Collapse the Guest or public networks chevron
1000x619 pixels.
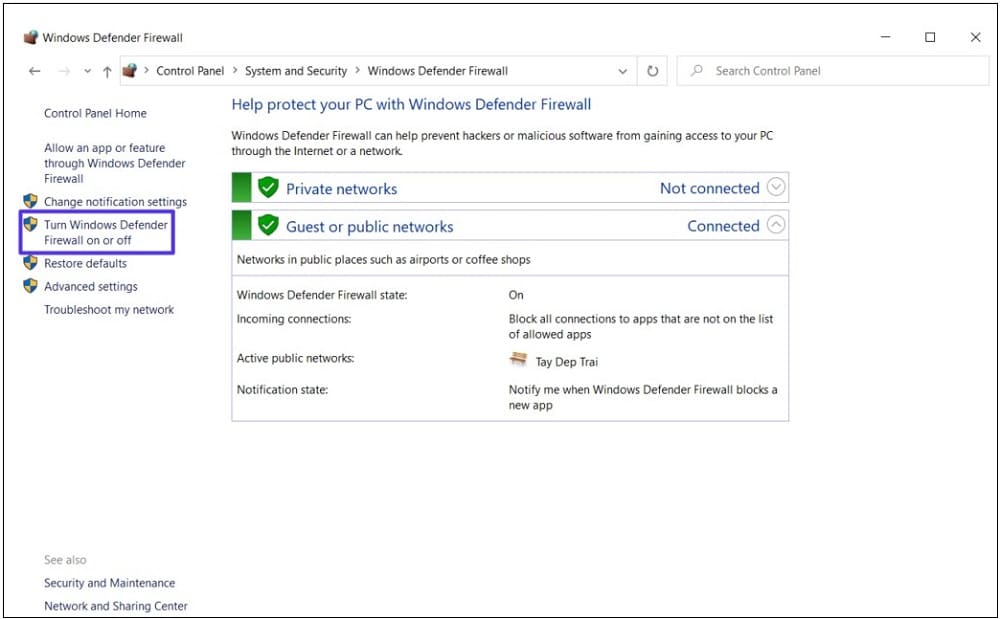coord(776,225)
